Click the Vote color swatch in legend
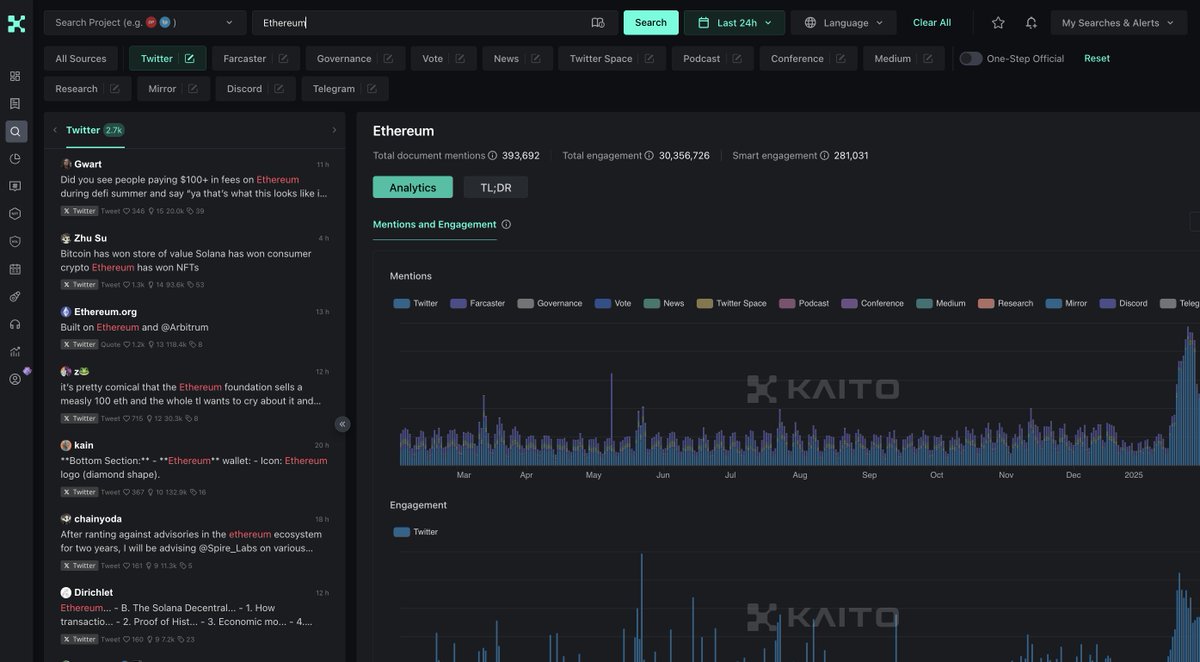 click(603, 303)
